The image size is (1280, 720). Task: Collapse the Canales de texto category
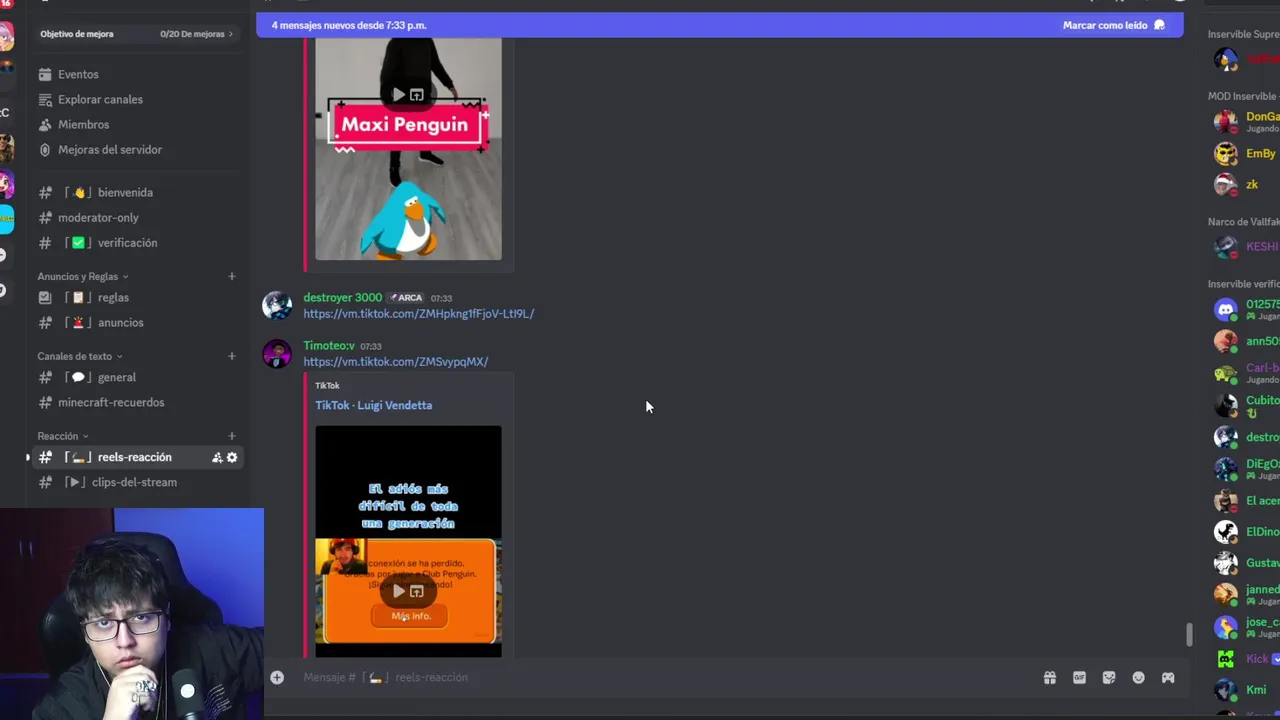(79, 356)
